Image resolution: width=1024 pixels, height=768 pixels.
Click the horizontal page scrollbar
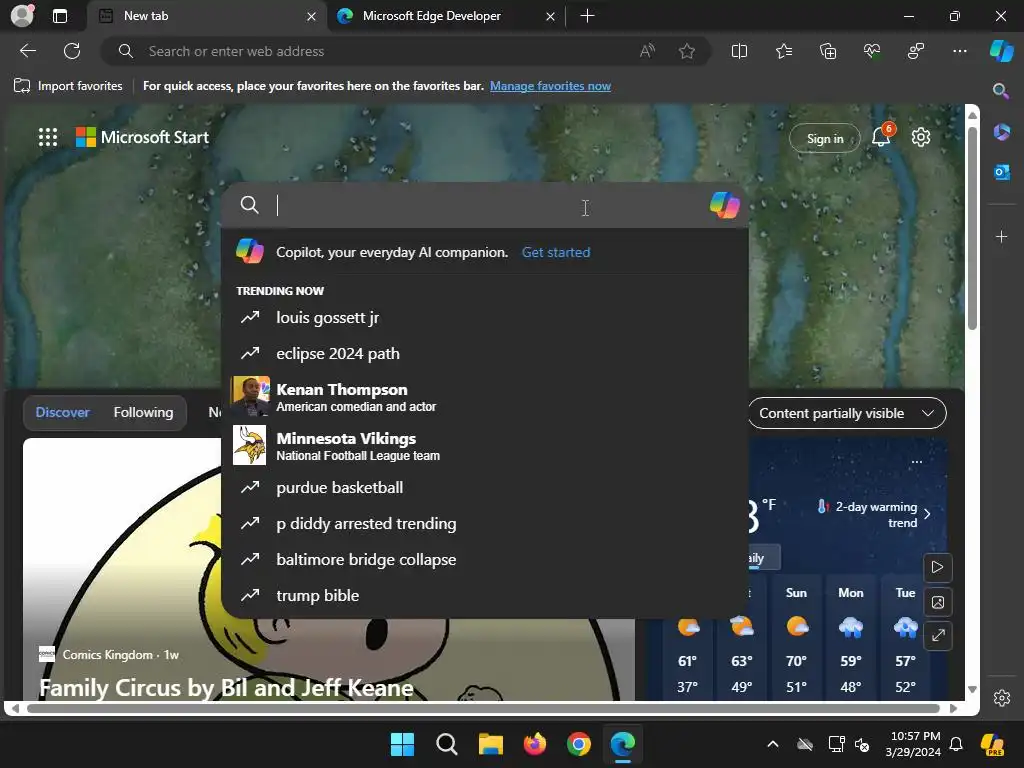pos(483,708)
